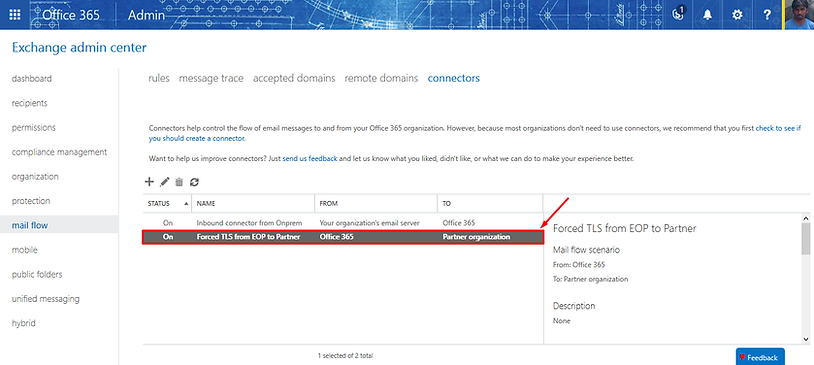This screenshot has height=365, width=814.
Task: Switch to the message trace tab
Action: pos(211,78)
